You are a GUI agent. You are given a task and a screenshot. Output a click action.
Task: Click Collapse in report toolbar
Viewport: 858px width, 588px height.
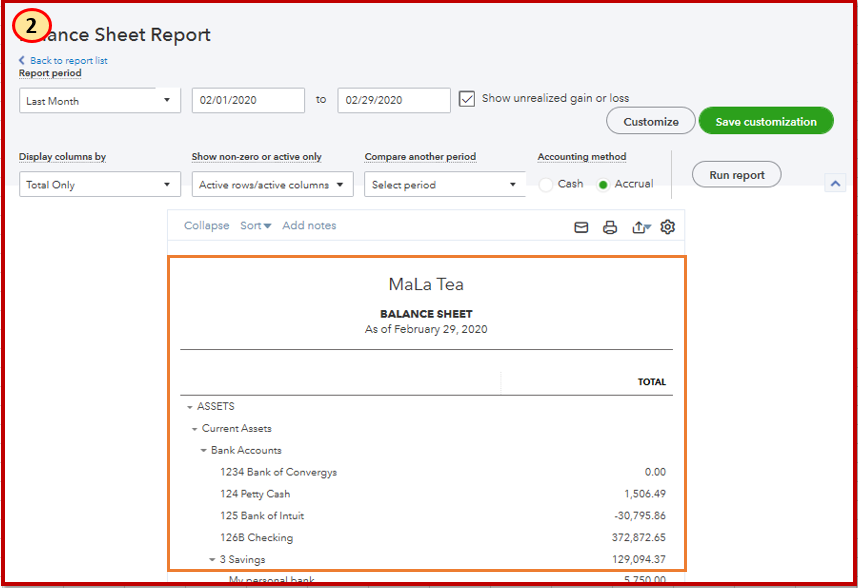[x=206, y=225]
